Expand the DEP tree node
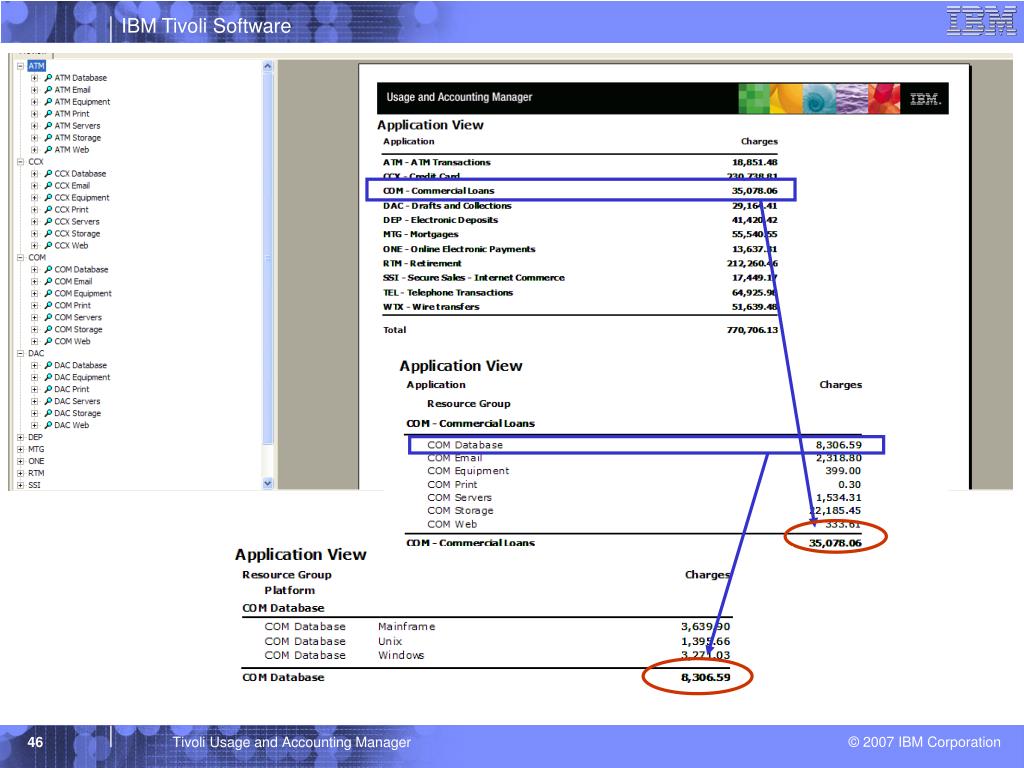Screen dimensions: 1024x768 point(20,437)
